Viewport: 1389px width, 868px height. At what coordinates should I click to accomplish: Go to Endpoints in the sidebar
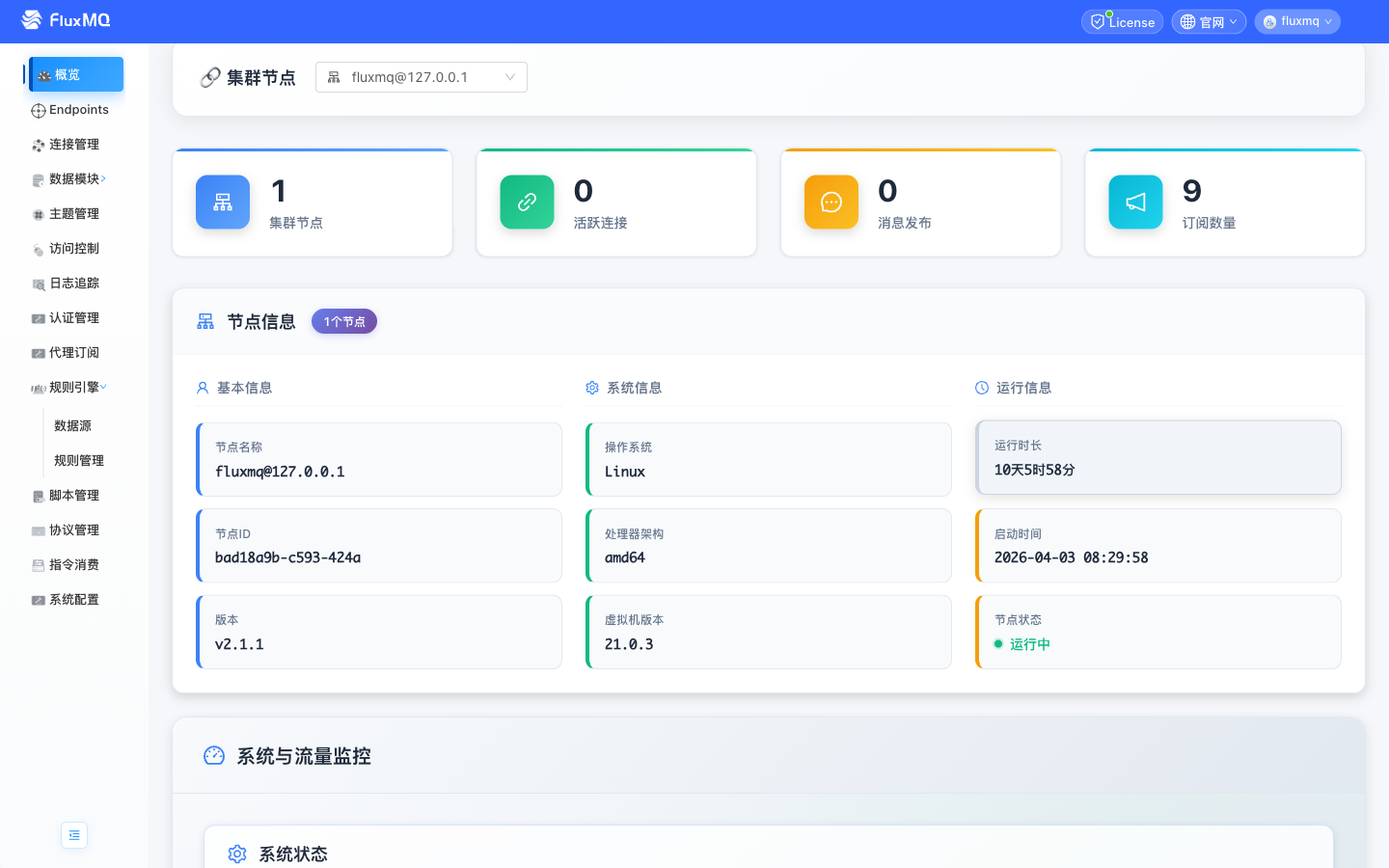coord(78,110)
